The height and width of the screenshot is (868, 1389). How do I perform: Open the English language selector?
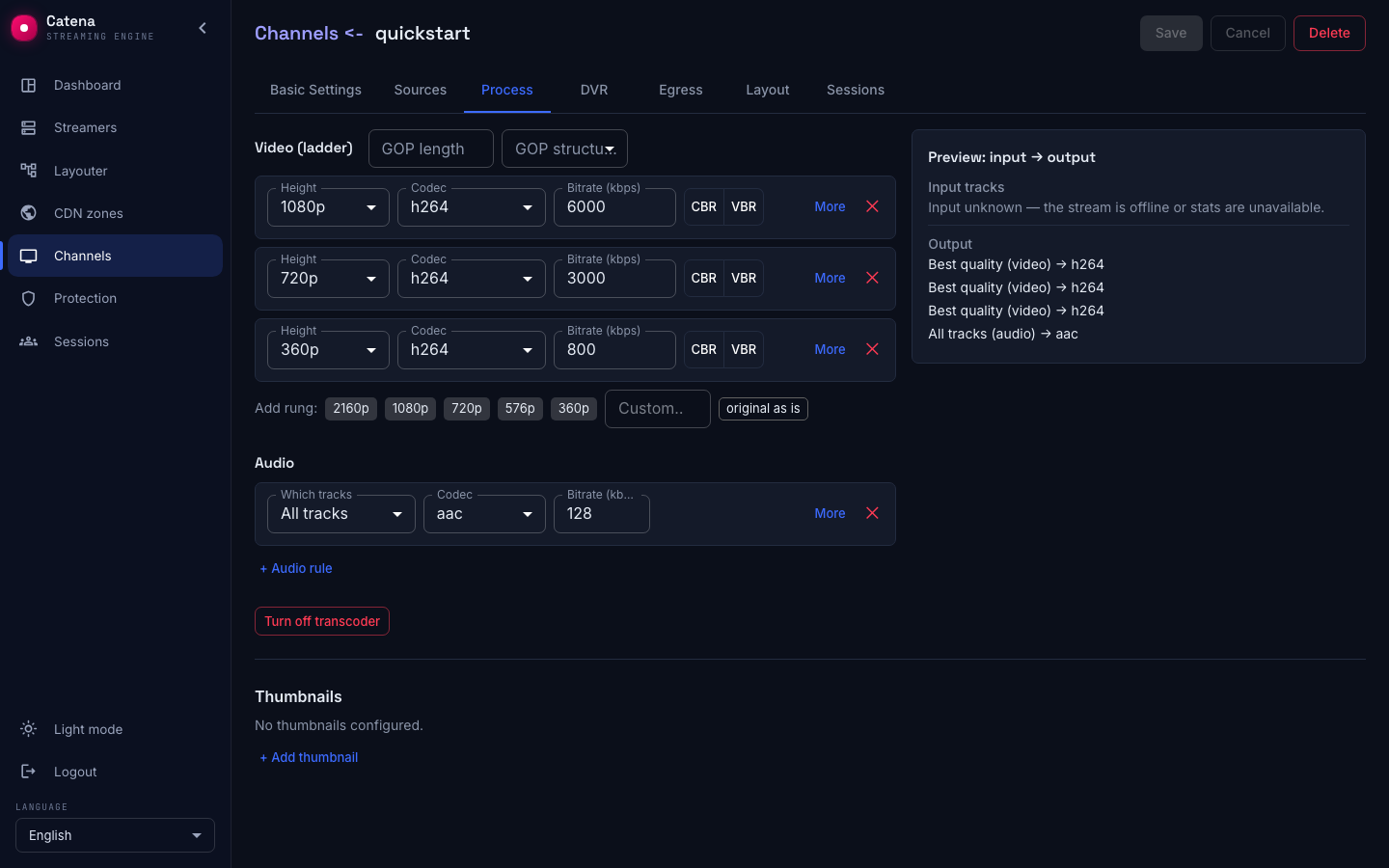(x=115, y=835)
